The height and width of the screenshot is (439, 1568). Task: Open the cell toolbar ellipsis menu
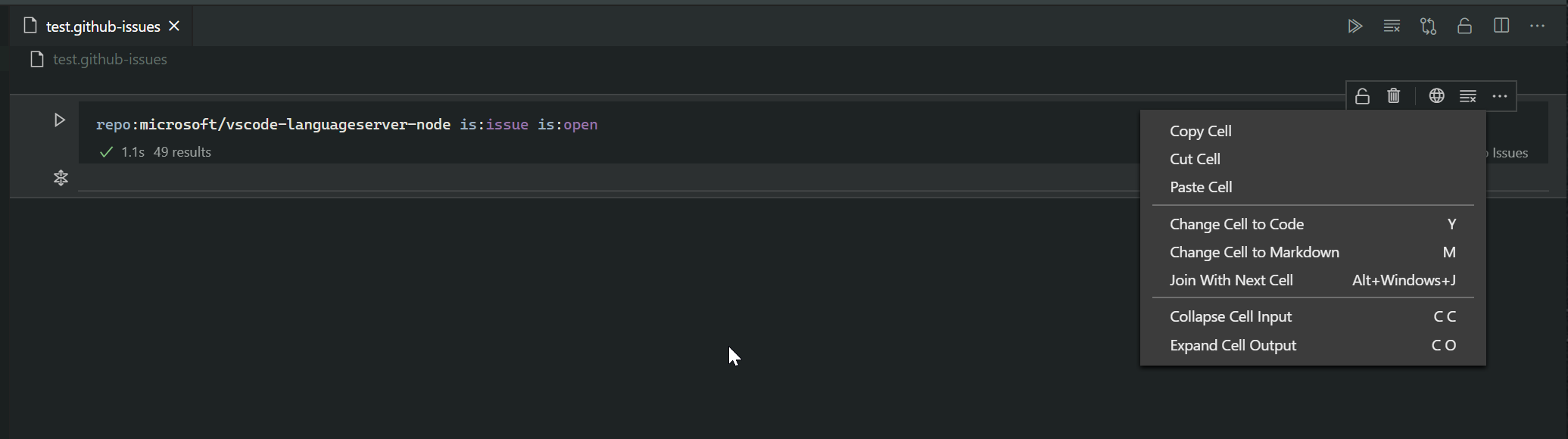tap(1500, 96)
